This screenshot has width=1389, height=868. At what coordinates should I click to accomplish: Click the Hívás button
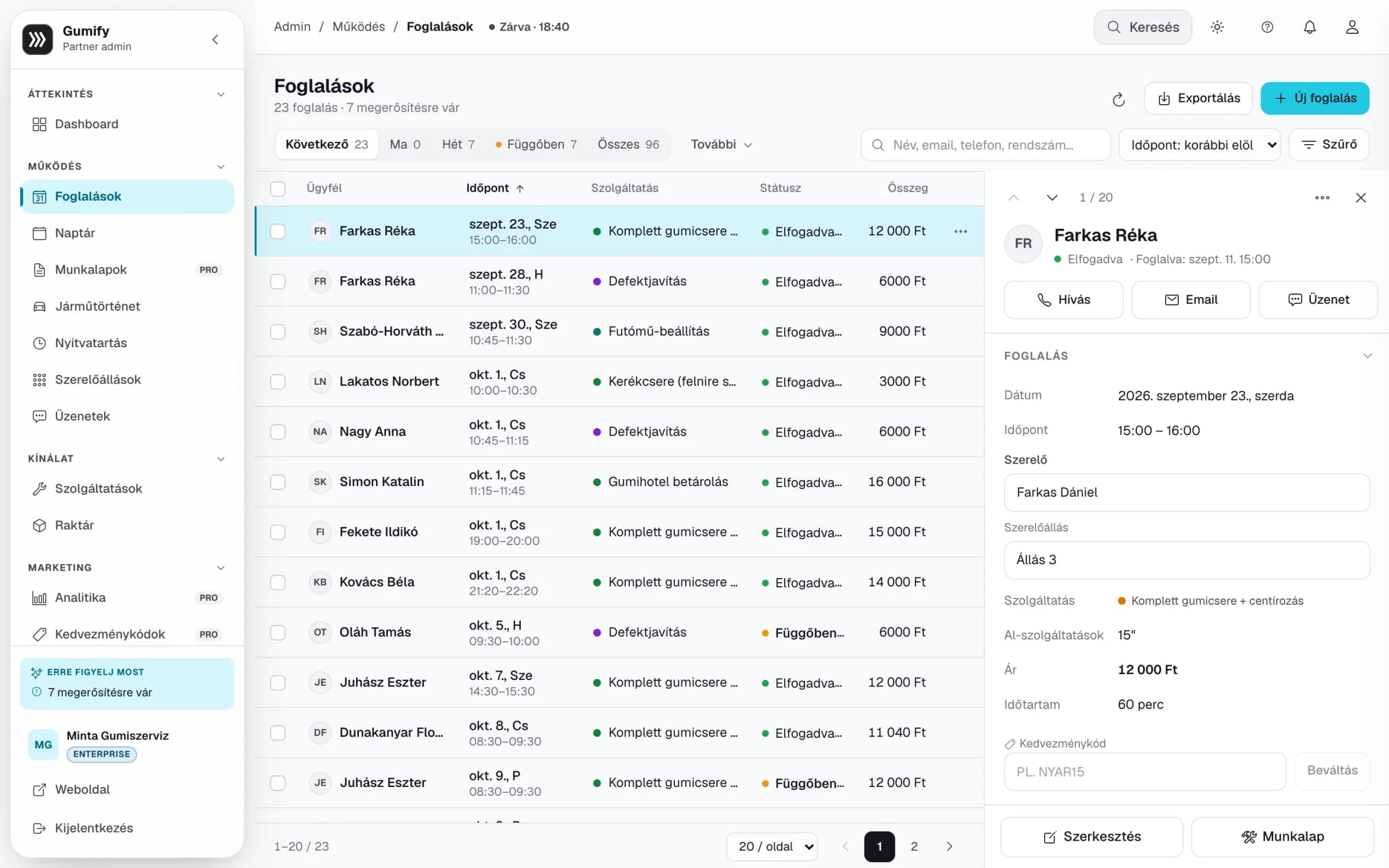1064,300
